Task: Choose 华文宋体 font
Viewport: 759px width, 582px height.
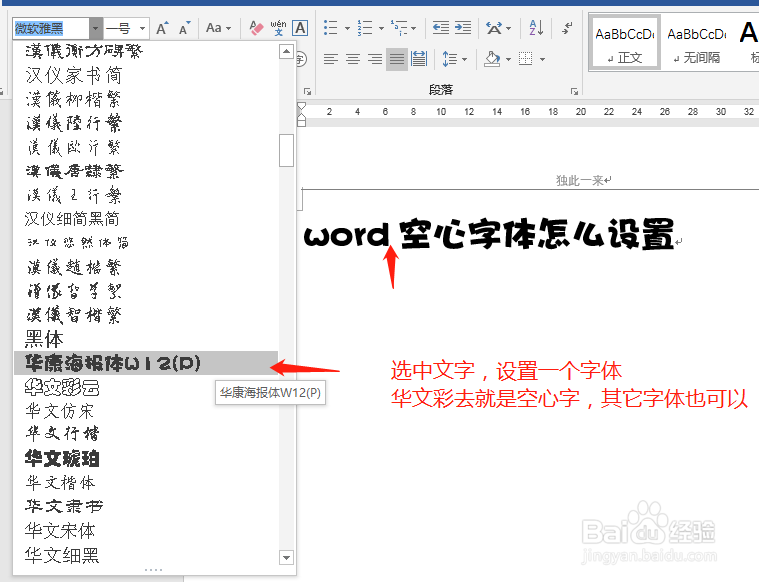Action: (x=146, y=531)
